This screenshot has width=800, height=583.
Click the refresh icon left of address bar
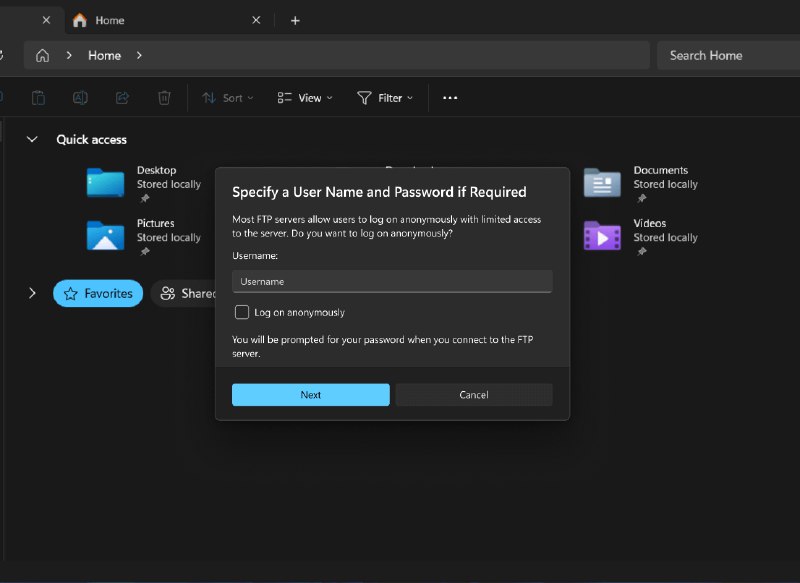[2, 56]
